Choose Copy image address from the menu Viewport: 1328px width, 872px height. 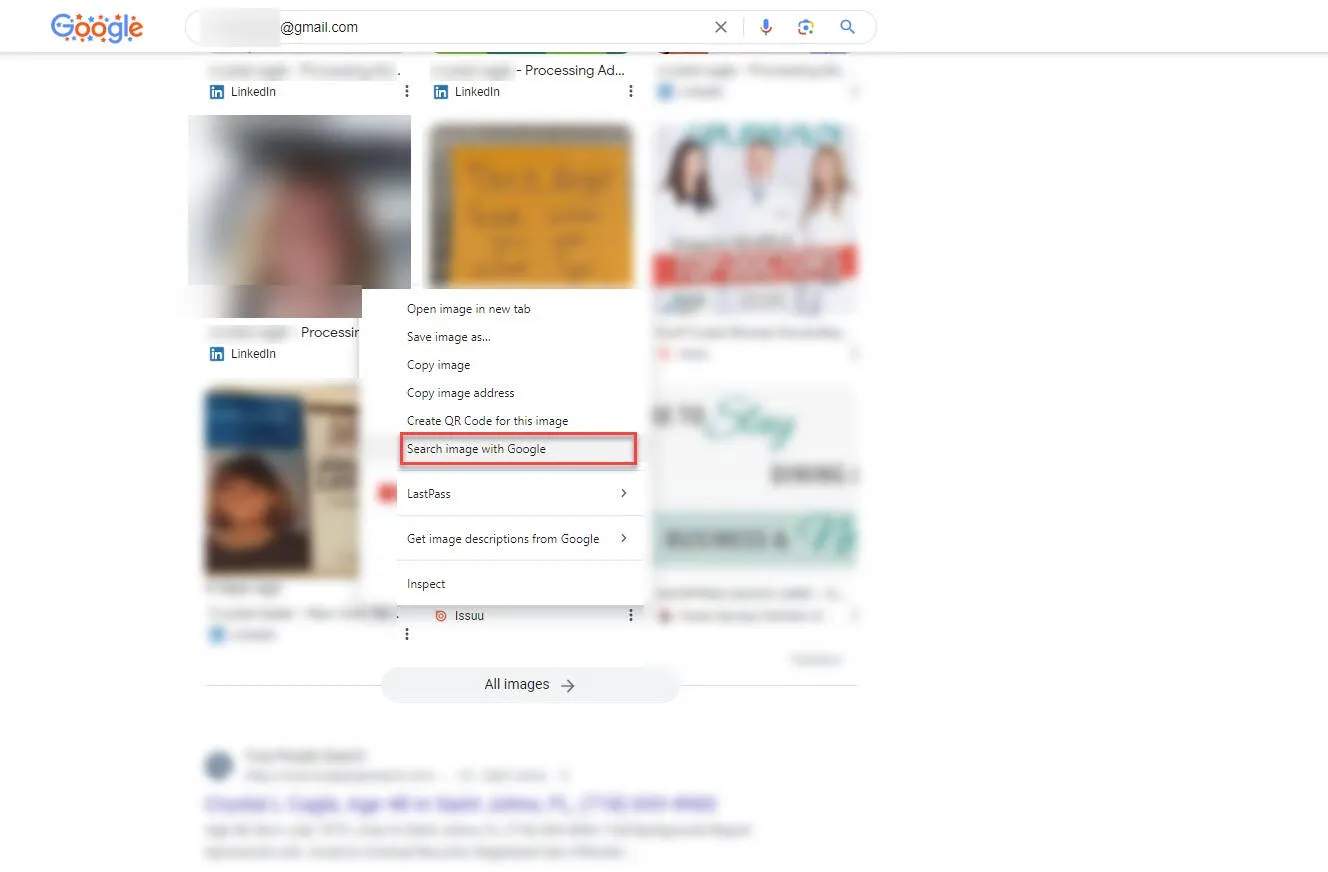461,392
